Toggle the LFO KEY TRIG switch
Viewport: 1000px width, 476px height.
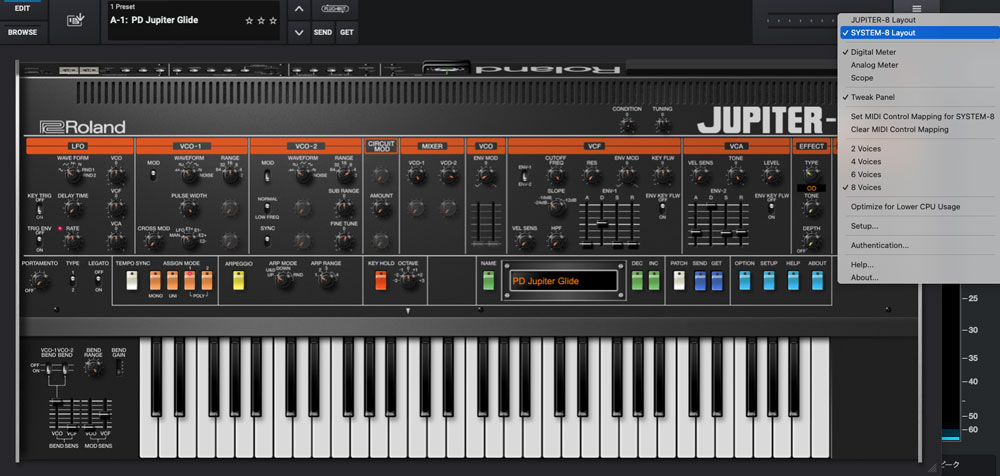[x=40, y=208]
